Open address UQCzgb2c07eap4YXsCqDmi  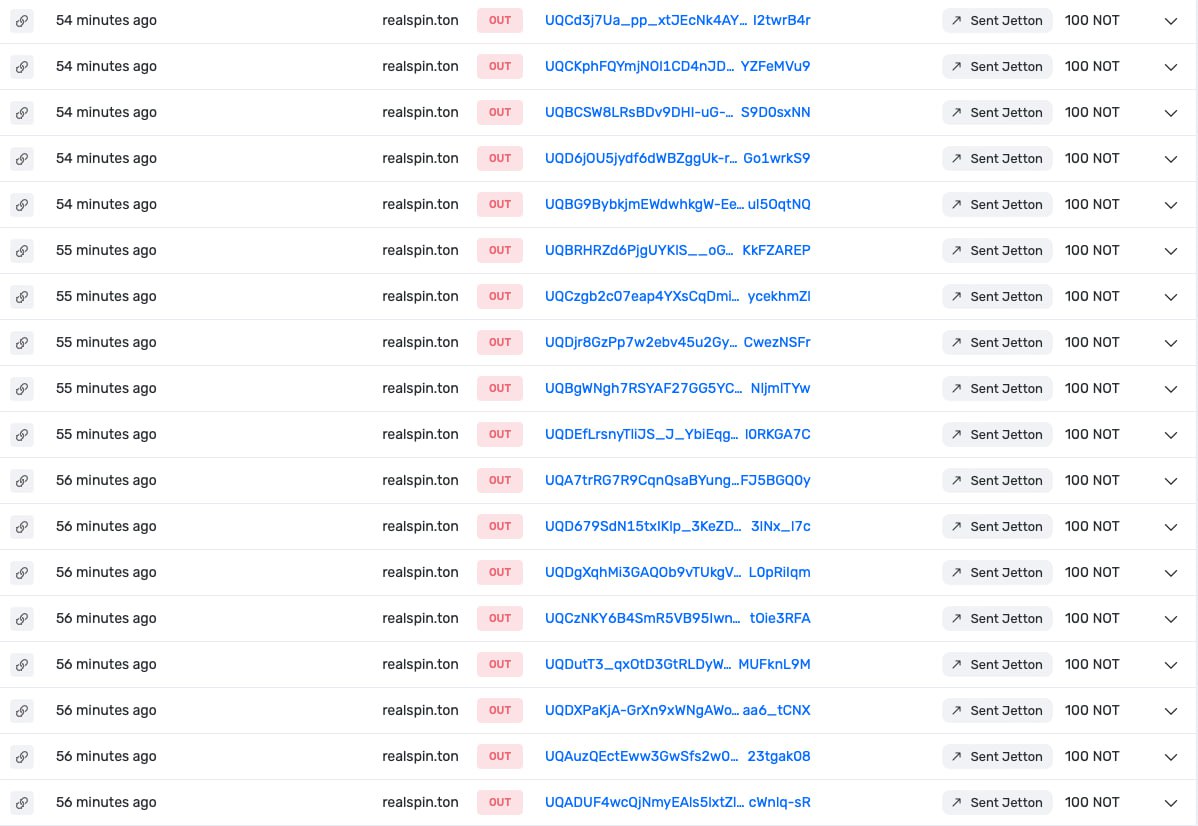point(678,296)
